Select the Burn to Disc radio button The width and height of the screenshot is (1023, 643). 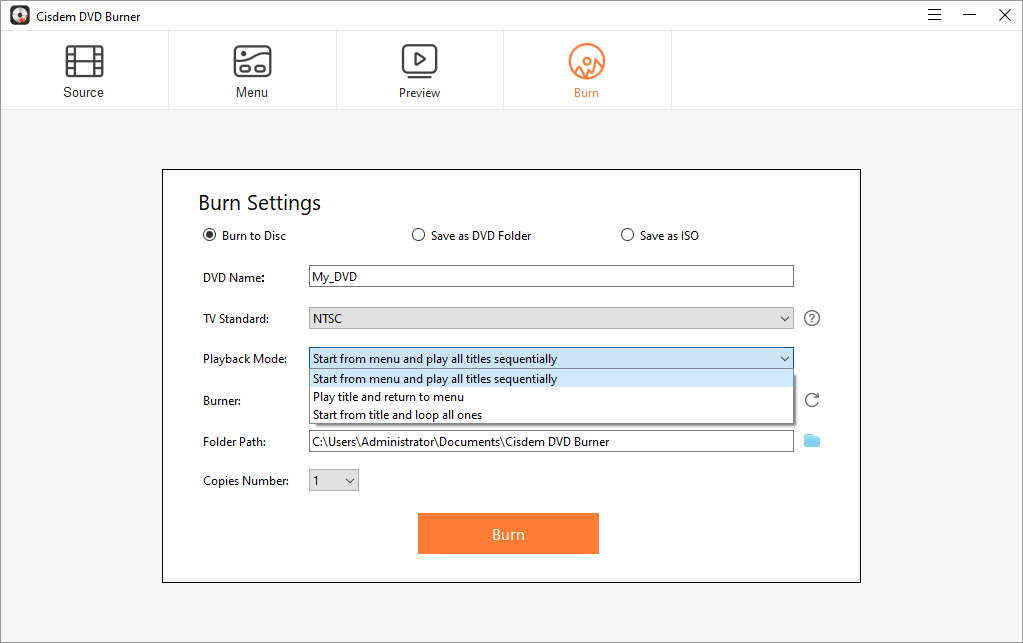209,235
